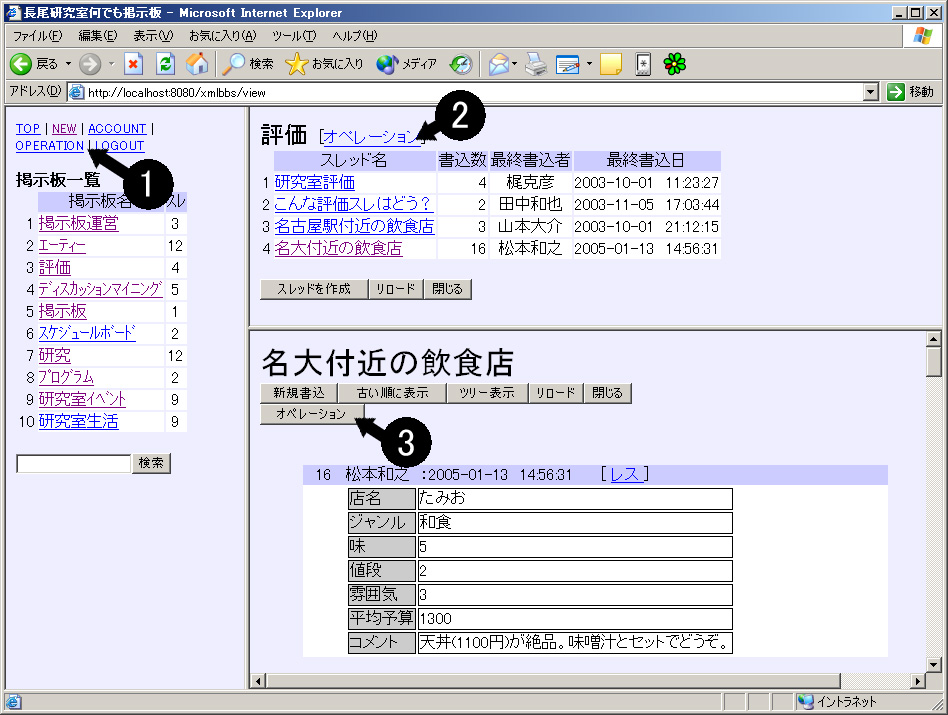Expand the address bar dropdown
This screenshot has width=948, height=715.
[870, 92]
